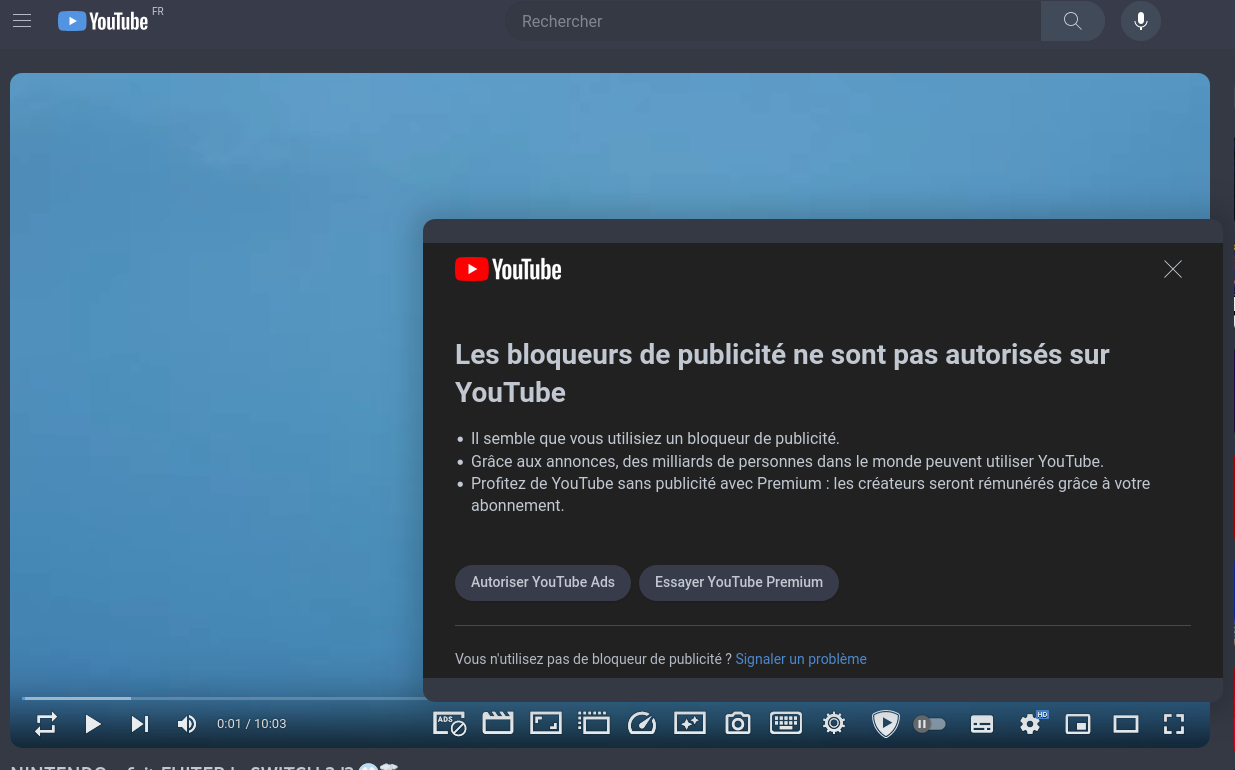
Task: Open the Signaler un problème link
Action: click(x=800, y=659)
